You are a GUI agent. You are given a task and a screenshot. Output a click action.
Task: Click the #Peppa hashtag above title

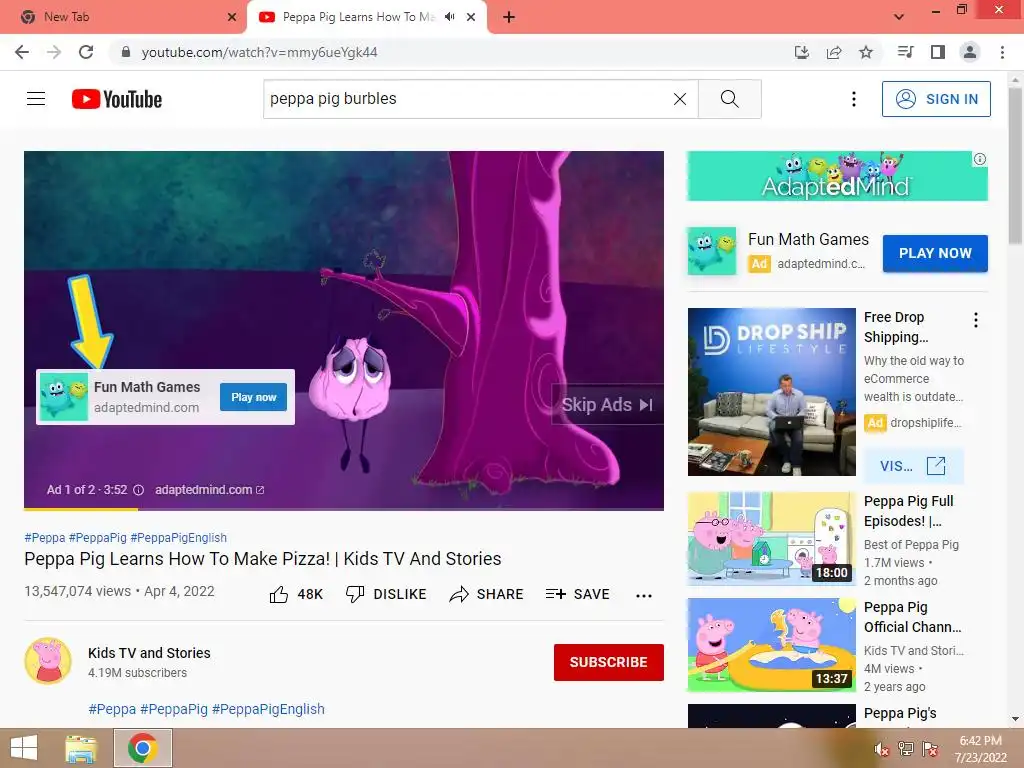44,537
